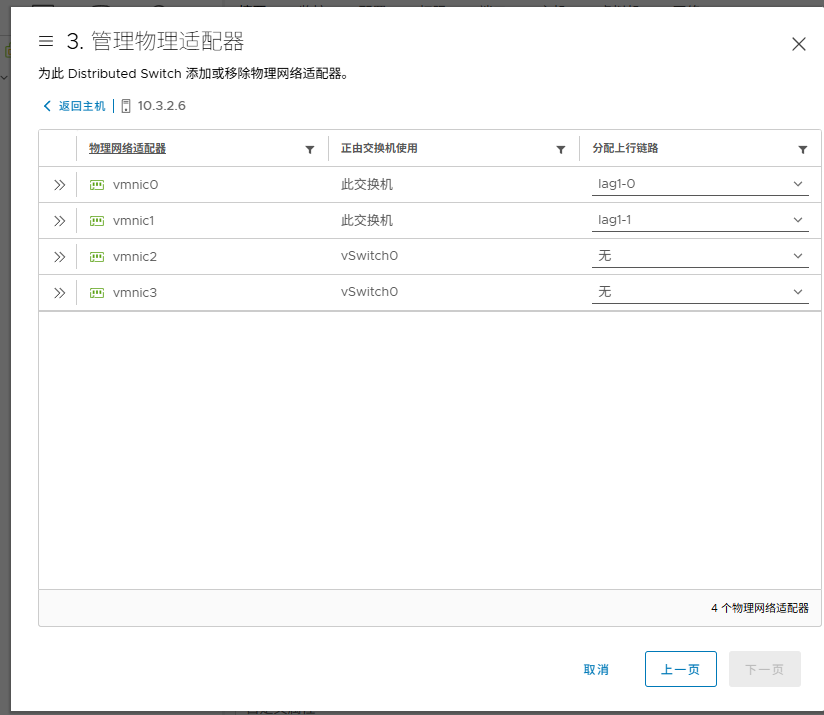Expand details of vmnic1 row

(59, 221)
